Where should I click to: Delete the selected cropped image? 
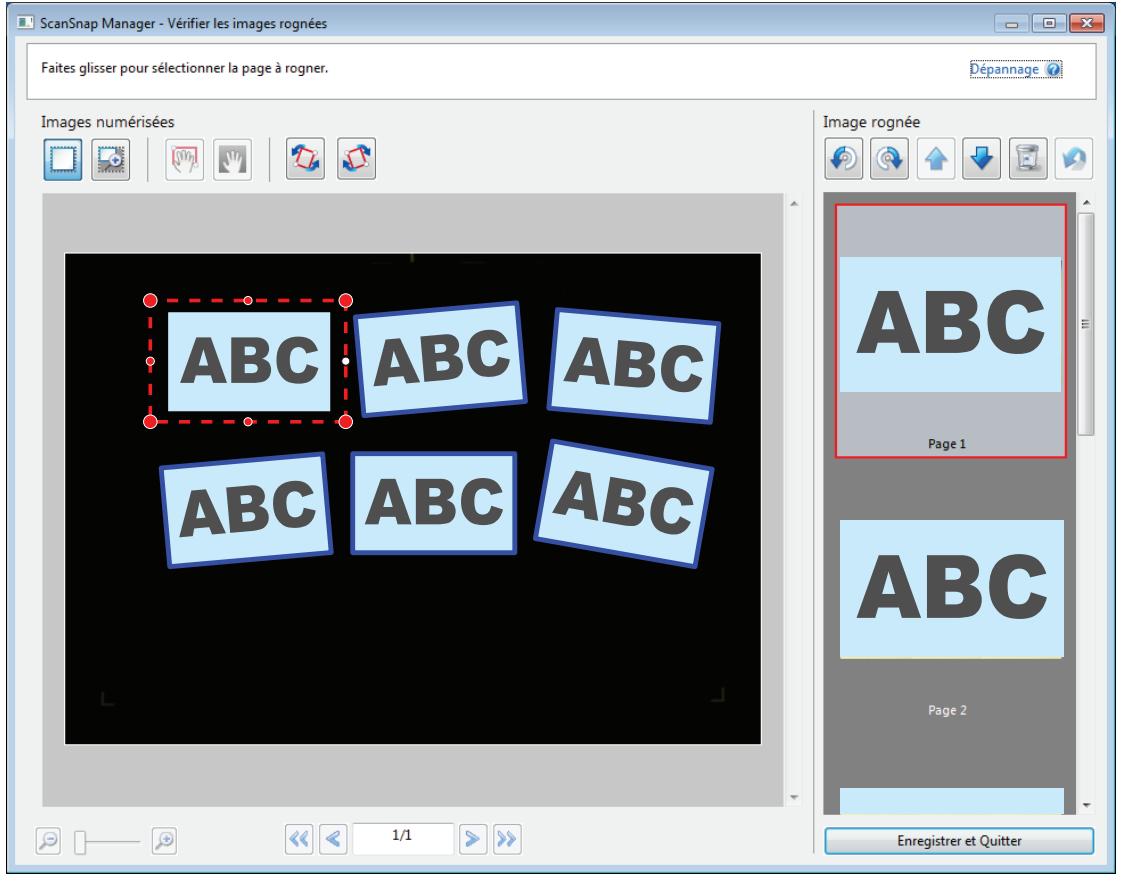pyautogui.click(x=1028, y=159)
